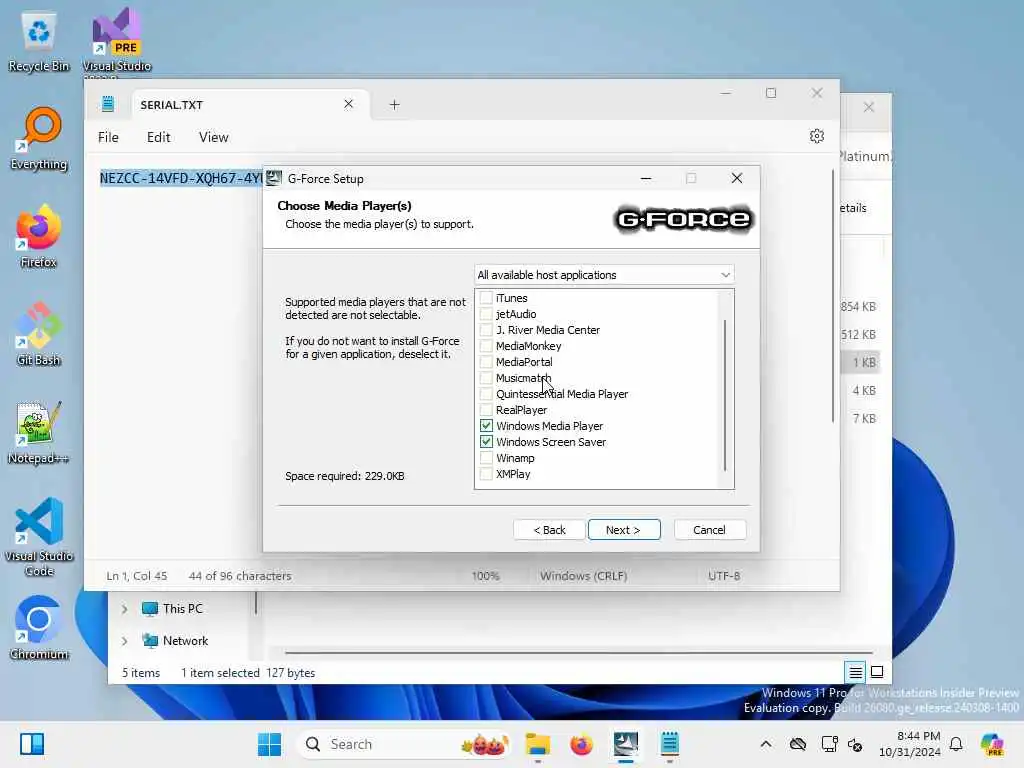Click the This PC icon in Explorer tree

coord(150,609)
